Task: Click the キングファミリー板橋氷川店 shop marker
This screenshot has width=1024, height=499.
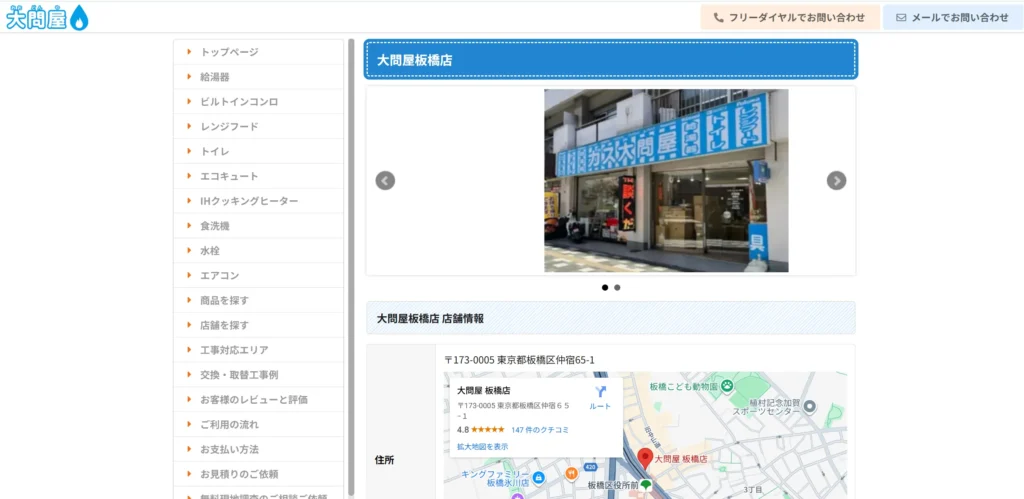Action: coord(539,478)
